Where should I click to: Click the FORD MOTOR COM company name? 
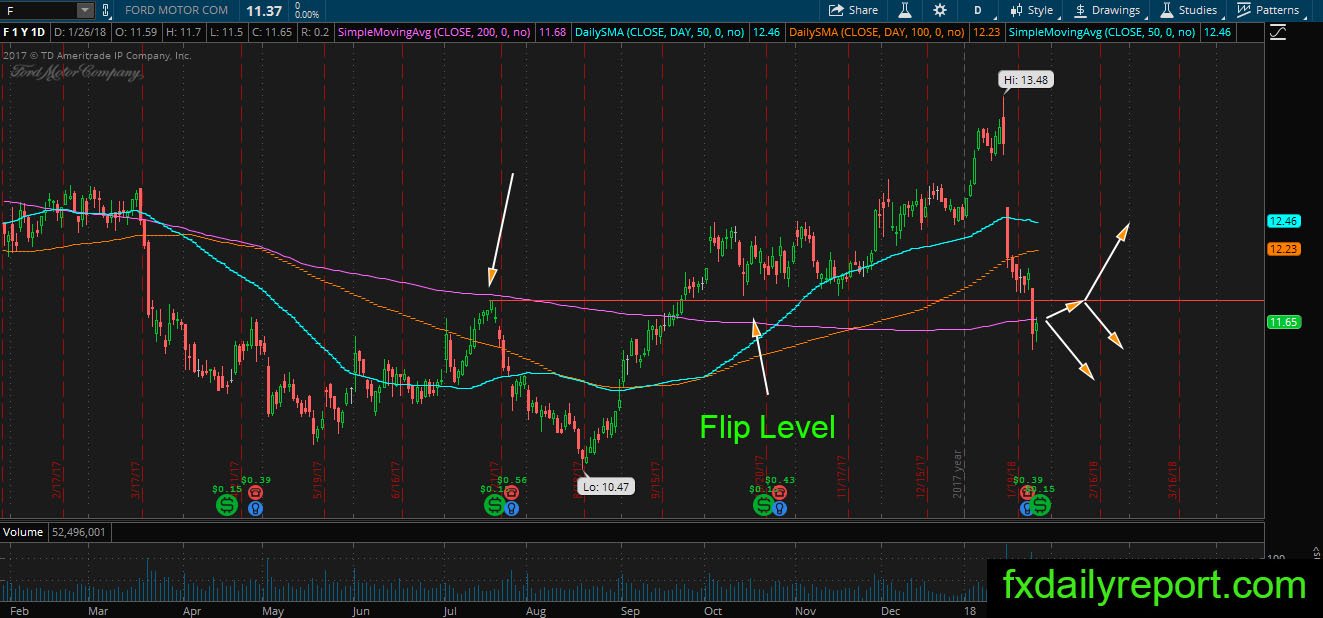(x=176, y=10)
